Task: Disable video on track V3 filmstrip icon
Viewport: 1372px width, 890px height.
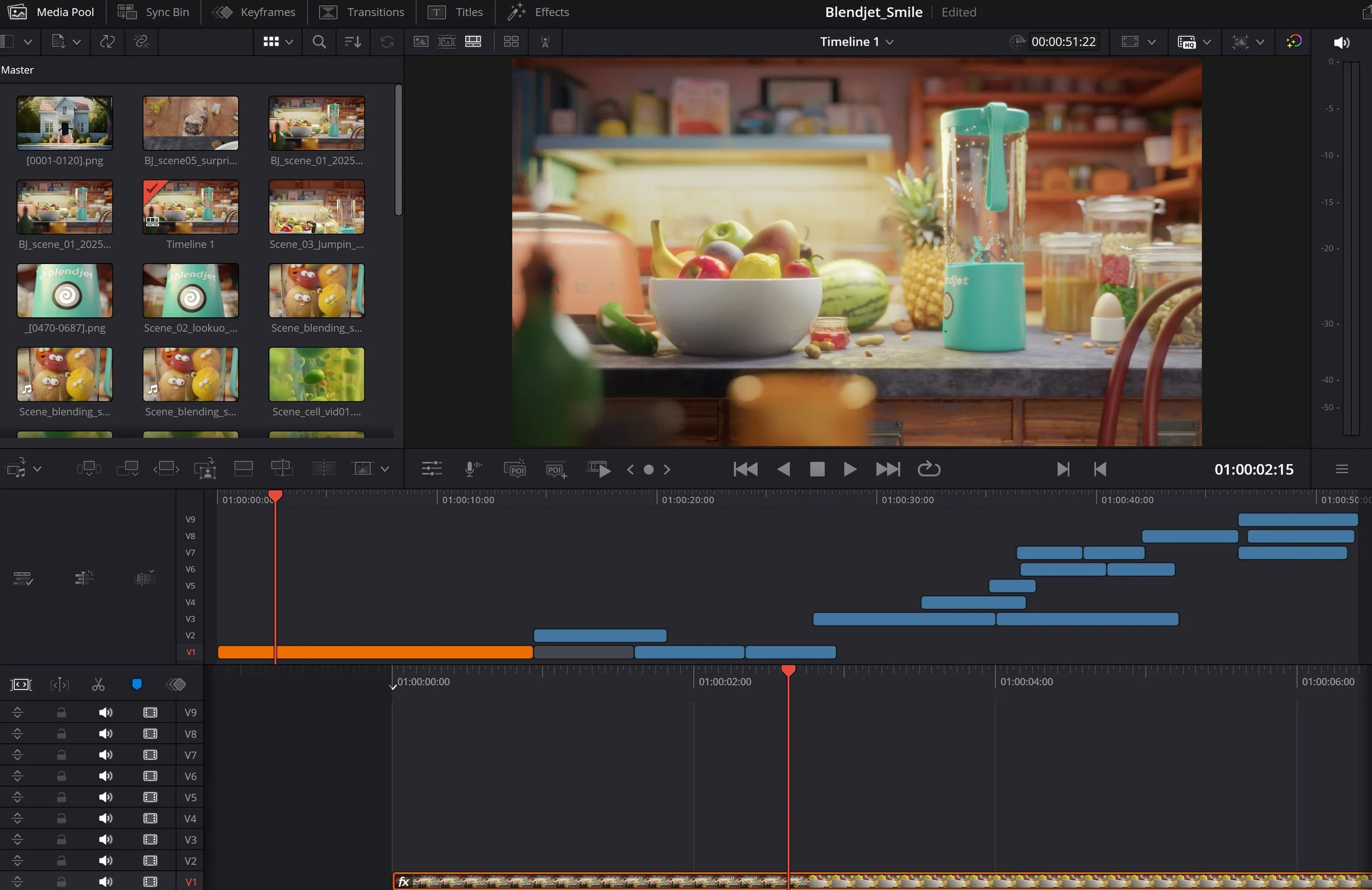Action: (x=150, y=840)
